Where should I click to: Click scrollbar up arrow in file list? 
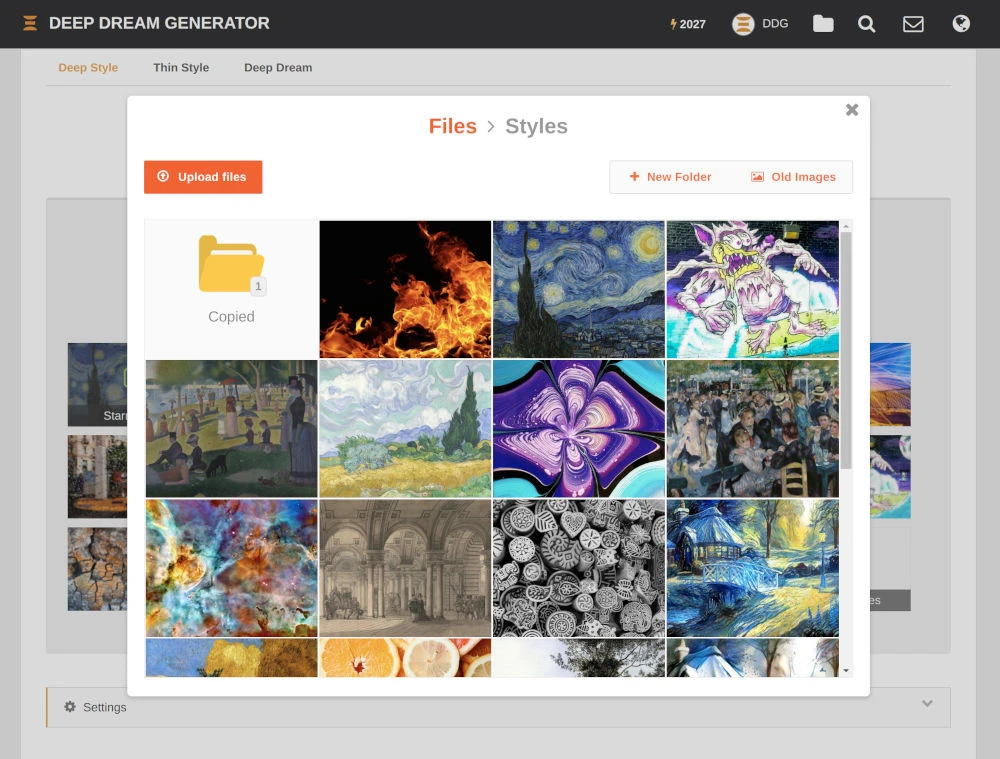tap(846, 226)
